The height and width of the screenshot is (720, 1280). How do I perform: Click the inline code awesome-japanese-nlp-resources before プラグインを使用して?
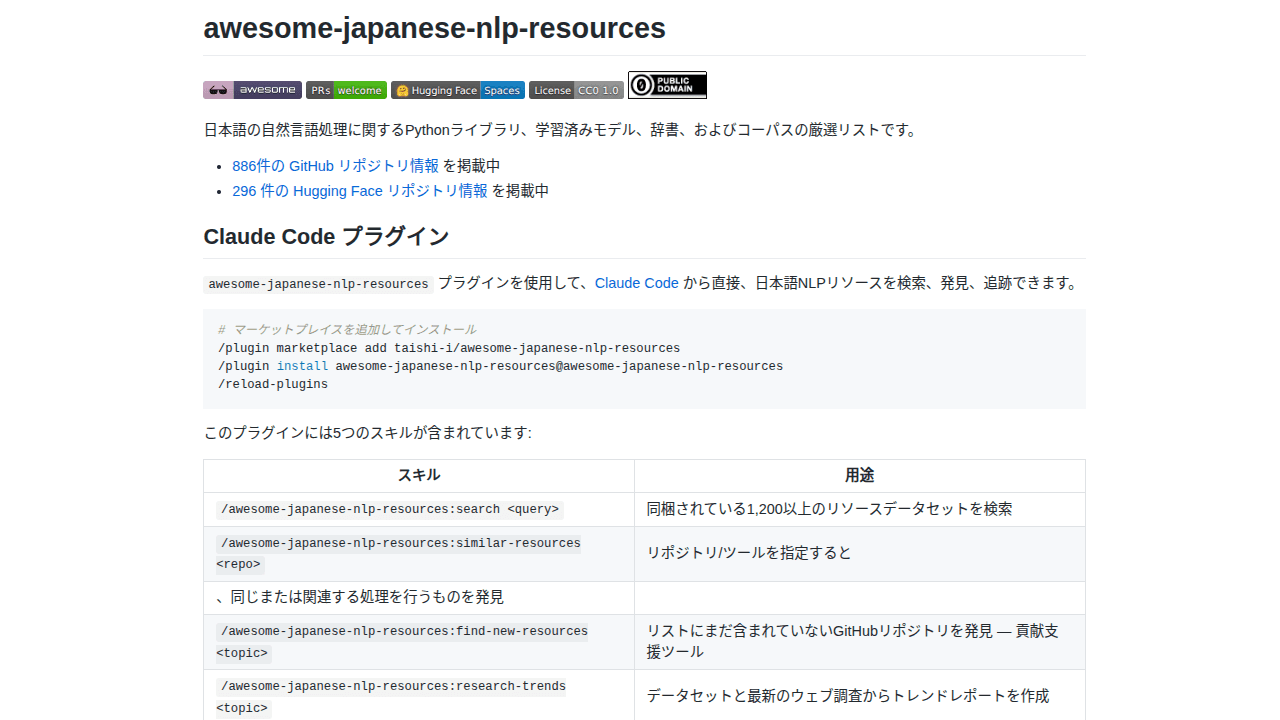(x=318, y=284)
